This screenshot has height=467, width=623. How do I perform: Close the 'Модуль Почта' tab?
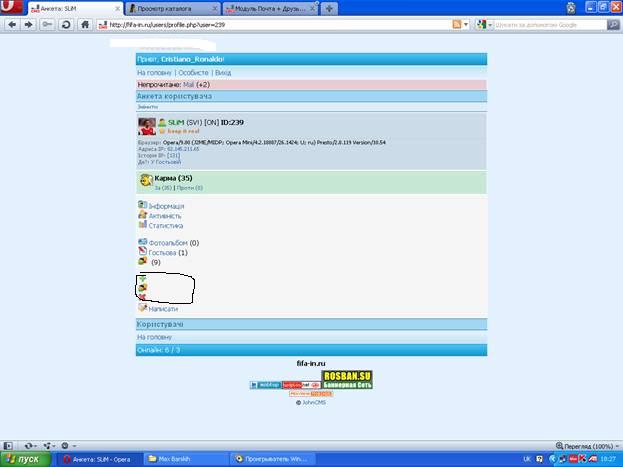312,8
